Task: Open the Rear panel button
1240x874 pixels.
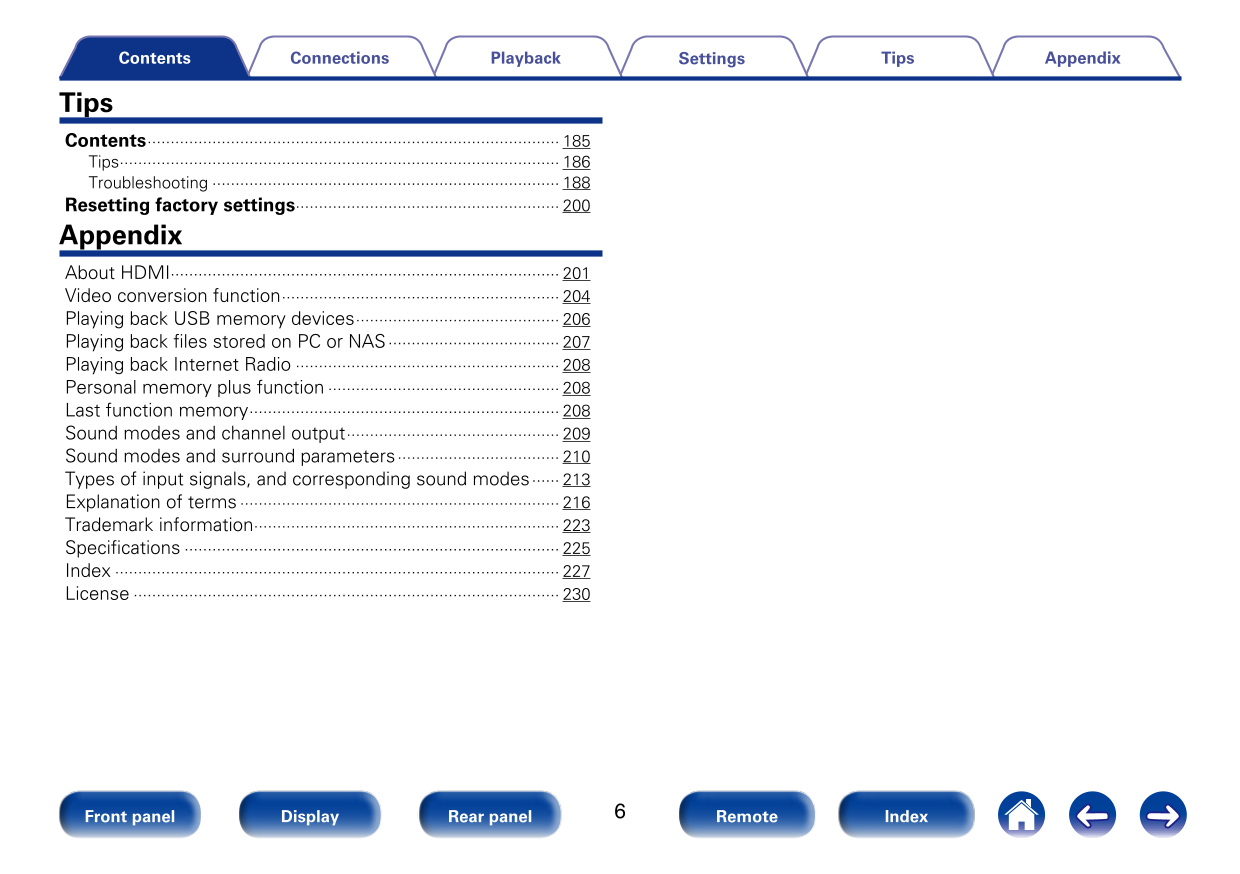Action: click(490, 816)
